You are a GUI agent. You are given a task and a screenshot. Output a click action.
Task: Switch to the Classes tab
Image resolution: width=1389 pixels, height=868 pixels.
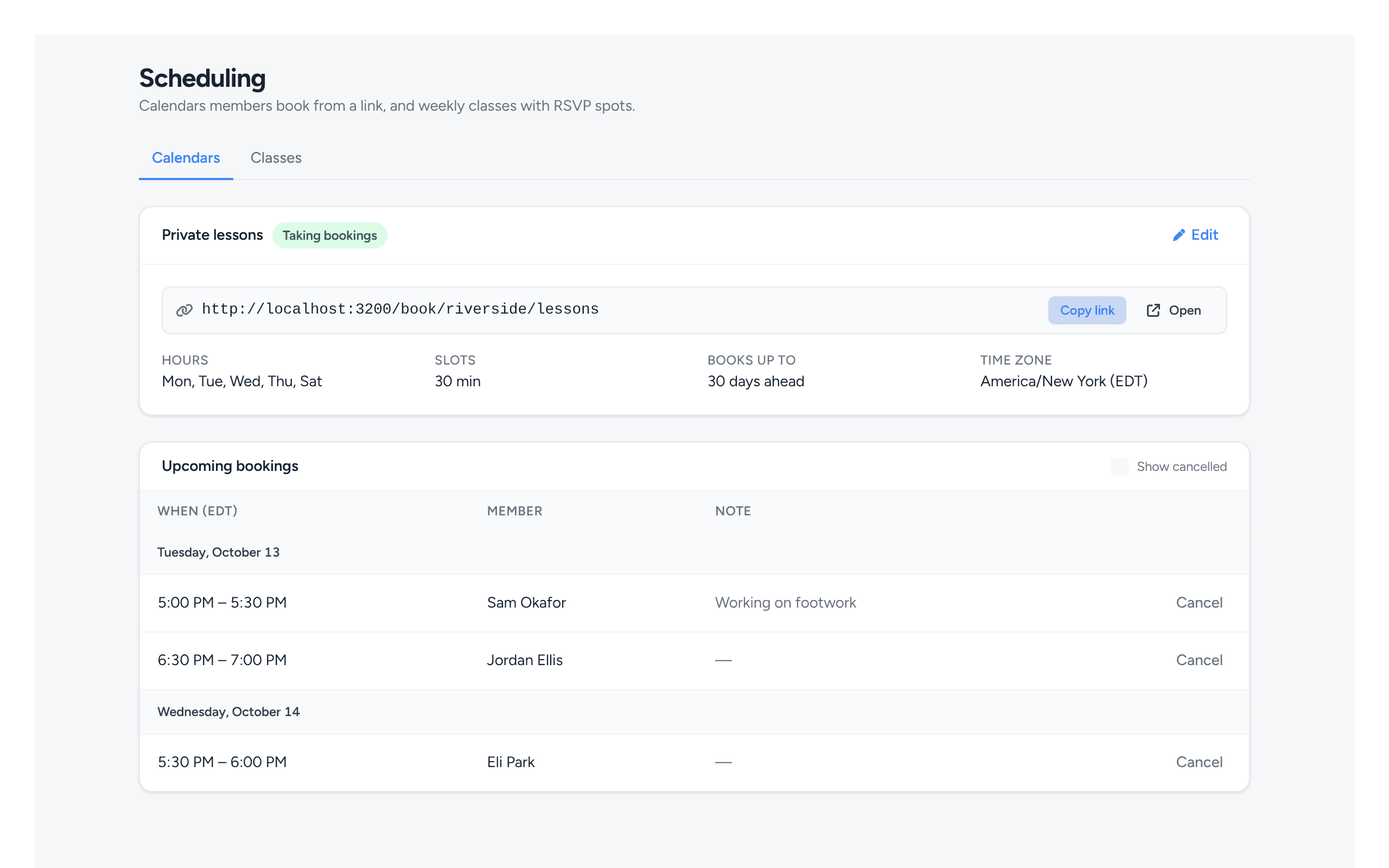pyautogui.click(x=276, y=158)
